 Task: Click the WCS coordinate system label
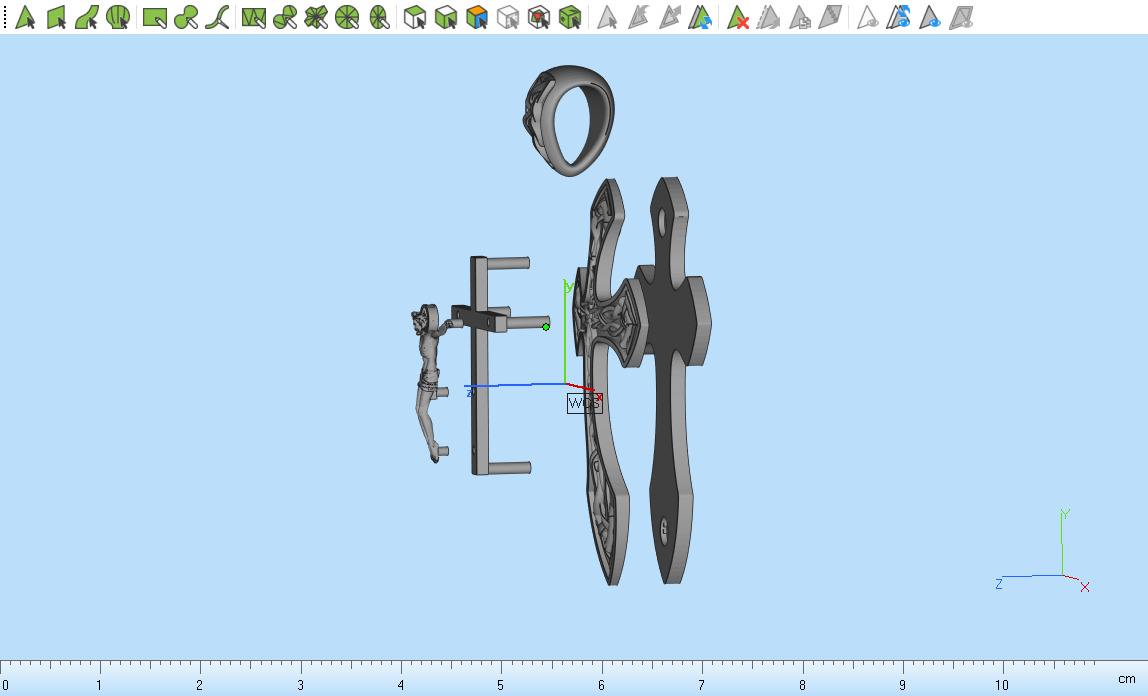584,403
